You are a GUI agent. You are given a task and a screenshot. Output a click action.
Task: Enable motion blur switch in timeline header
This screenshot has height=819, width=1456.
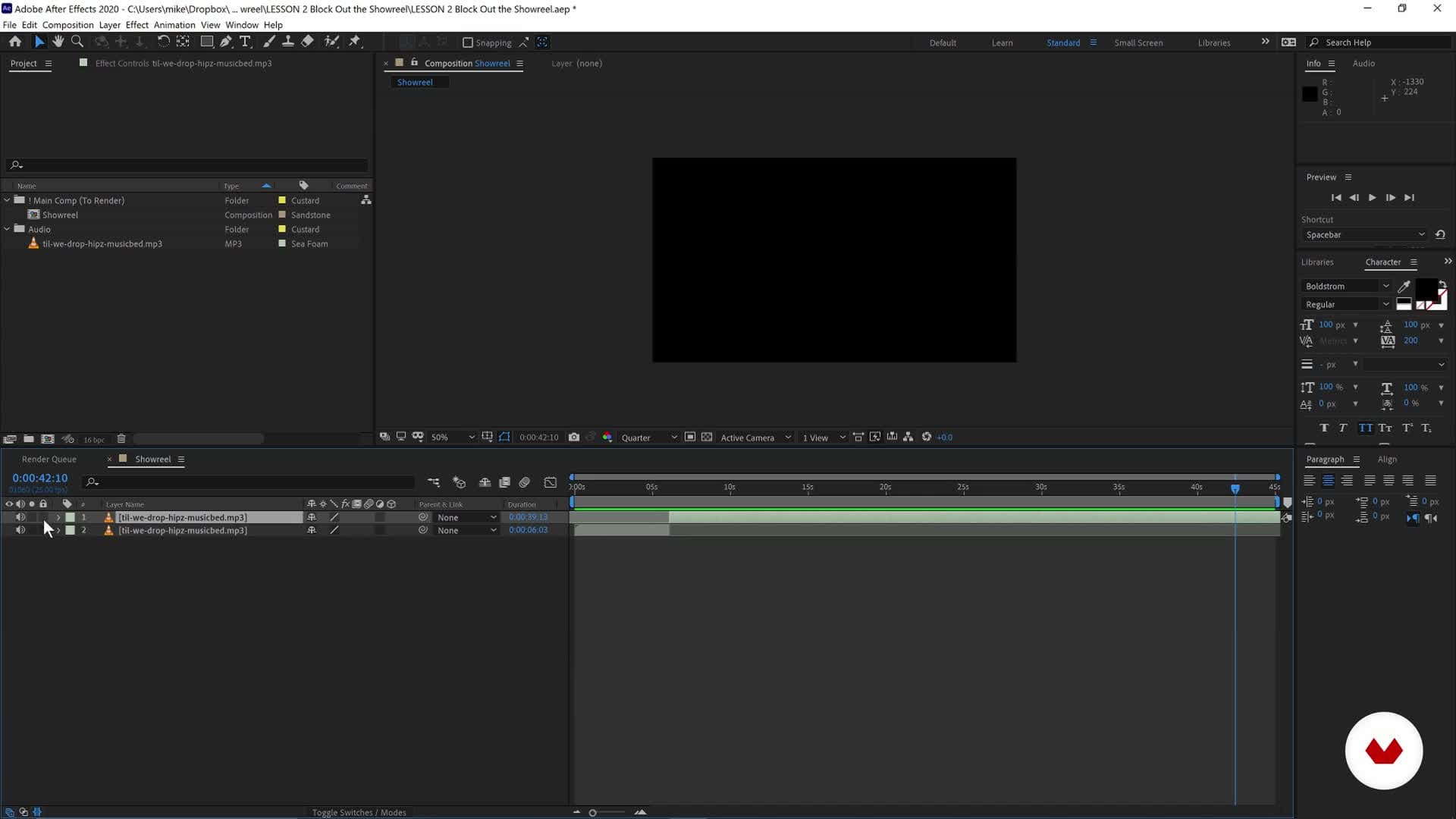pyautogui.click(x=524, y=482)
